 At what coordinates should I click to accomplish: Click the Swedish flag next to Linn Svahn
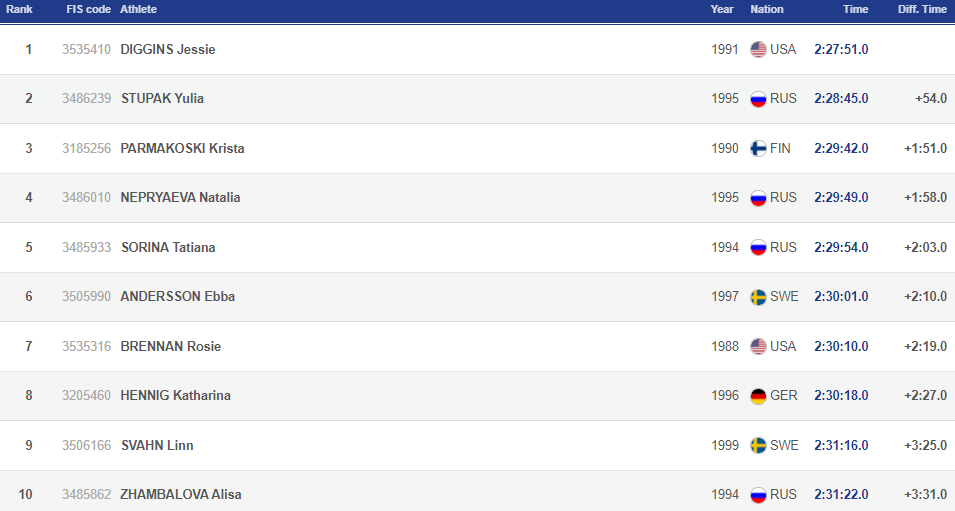pos(758,445)
